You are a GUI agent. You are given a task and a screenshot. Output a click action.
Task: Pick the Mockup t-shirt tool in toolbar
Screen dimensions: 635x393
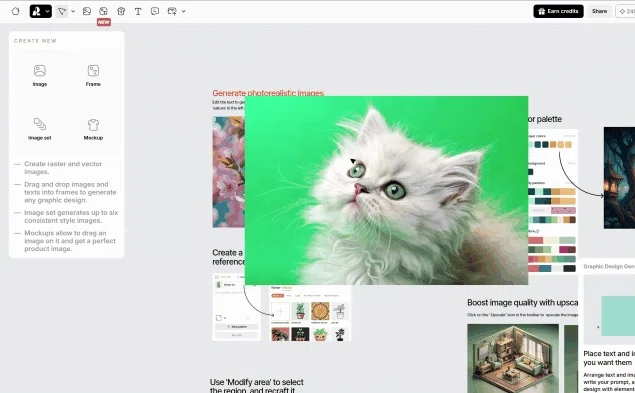coord(121,11)
